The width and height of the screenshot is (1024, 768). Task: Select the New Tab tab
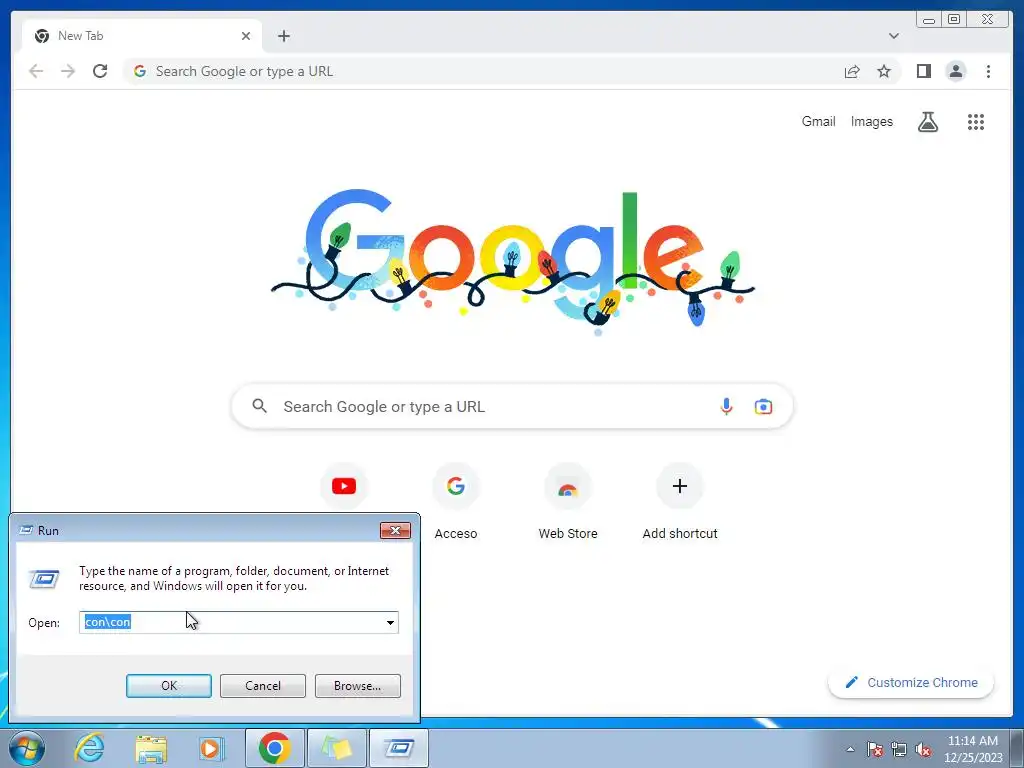142,36
